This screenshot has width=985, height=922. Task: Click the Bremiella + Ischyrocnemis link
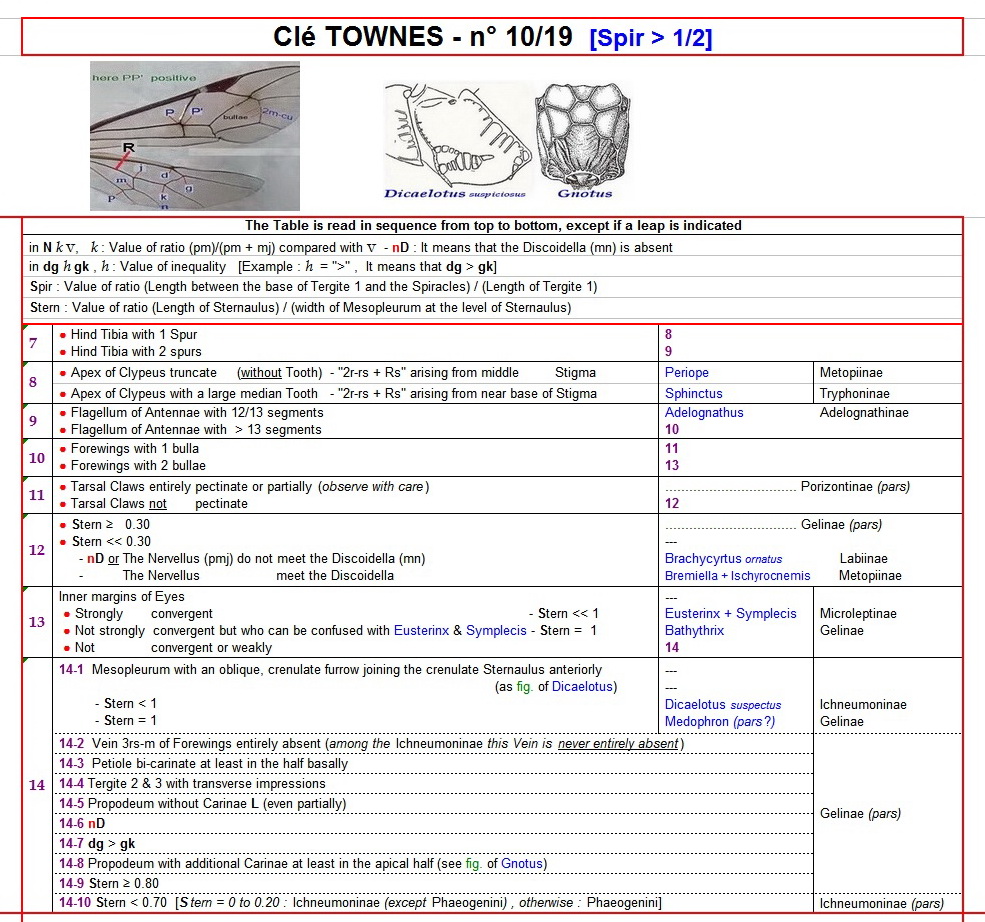pyautogui.click(x=737, y=576)
